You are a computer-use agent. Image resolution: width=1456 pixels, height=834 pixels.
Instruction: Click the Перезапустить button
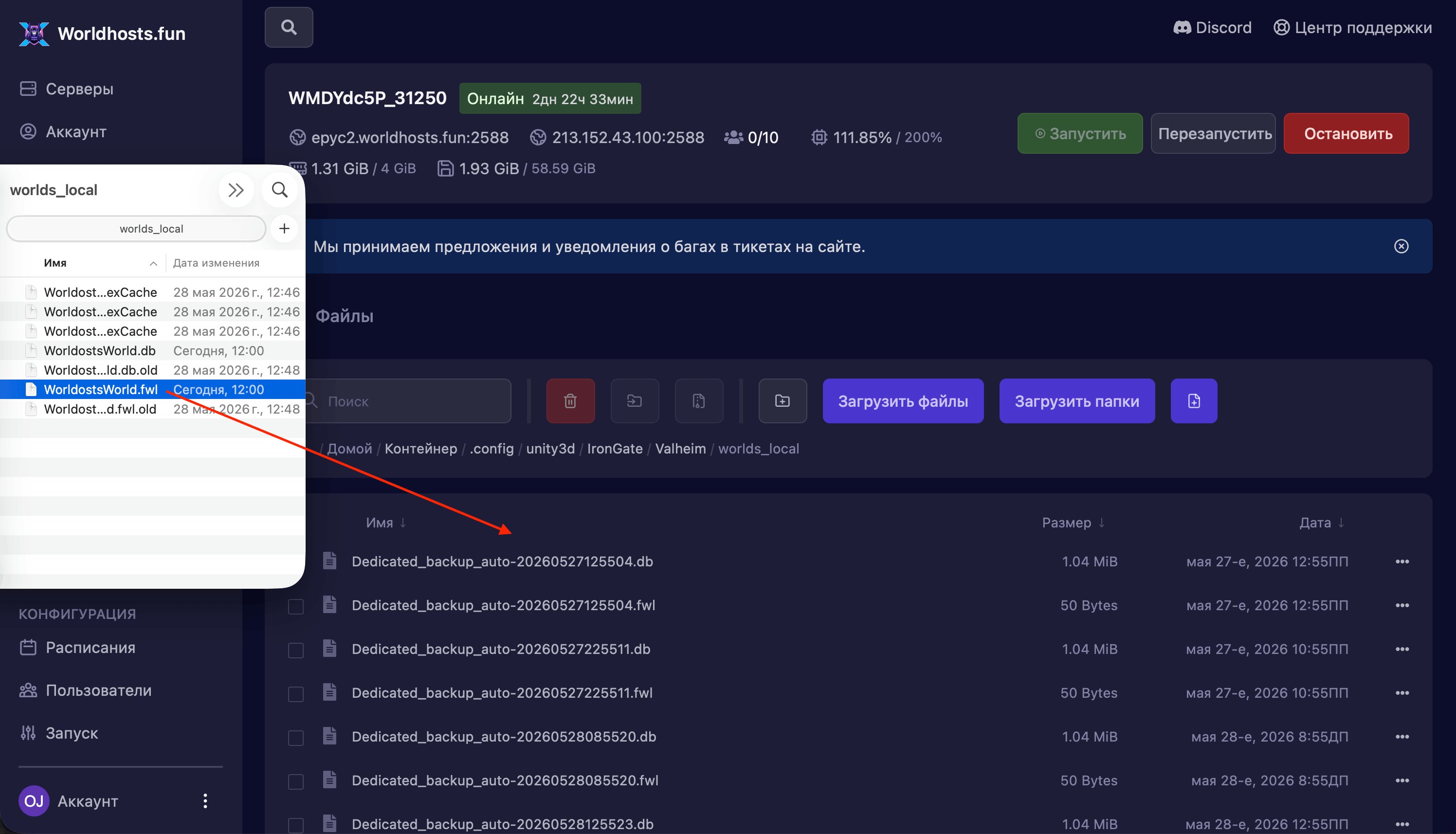(x=1213, y=133)
